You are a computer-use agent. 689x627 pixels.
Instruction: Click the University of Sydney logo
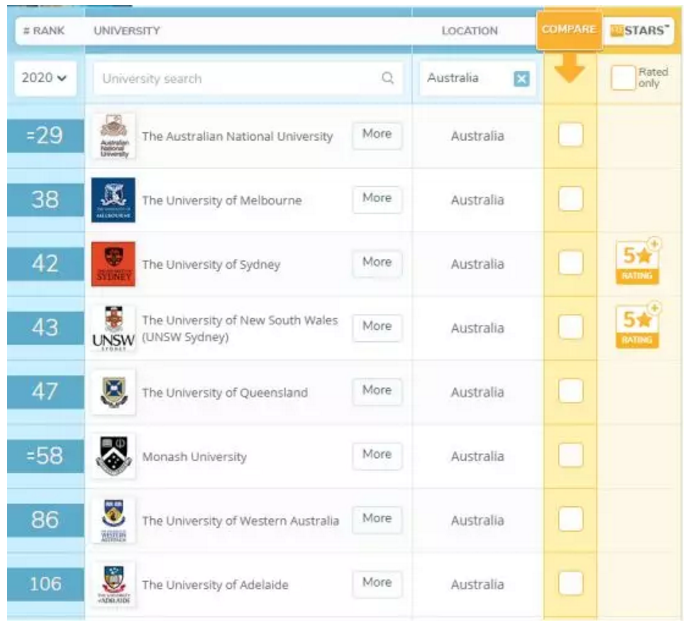click(x=113, y=264)
